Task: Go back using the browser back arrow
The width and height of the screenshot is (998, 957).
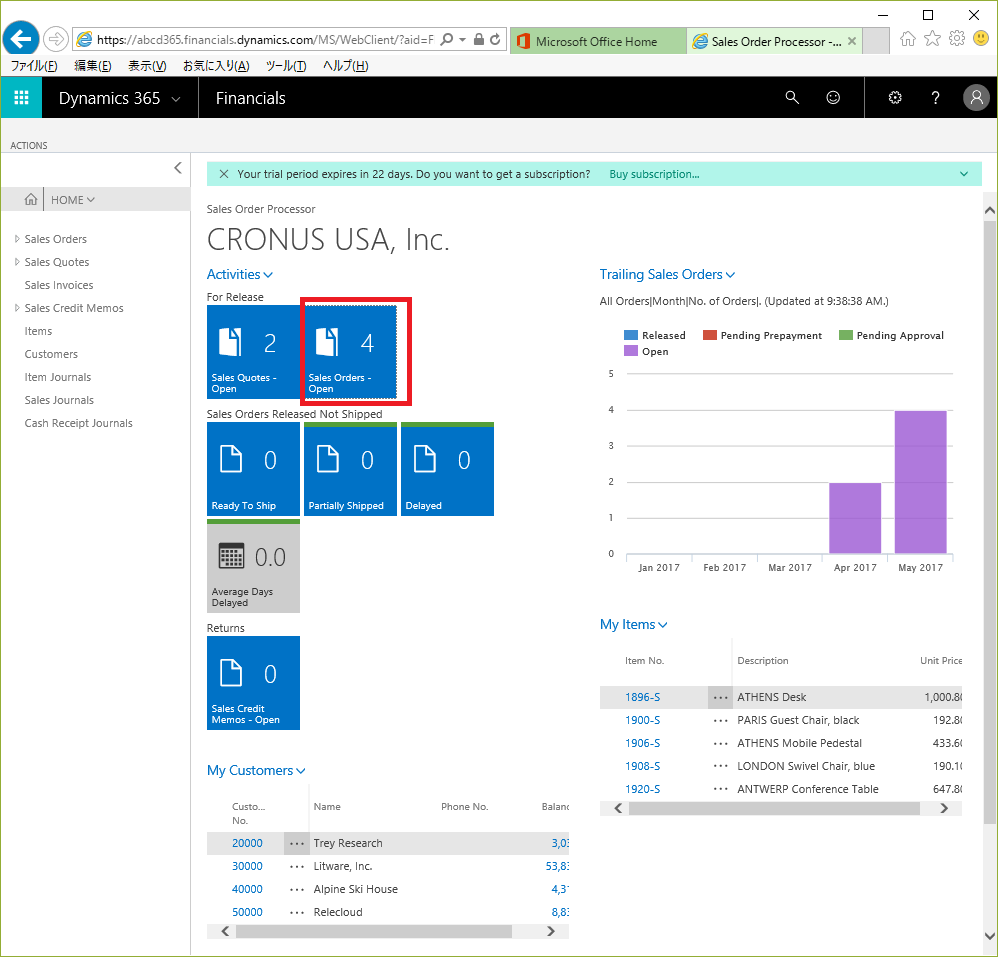Action: pos(21,39)
